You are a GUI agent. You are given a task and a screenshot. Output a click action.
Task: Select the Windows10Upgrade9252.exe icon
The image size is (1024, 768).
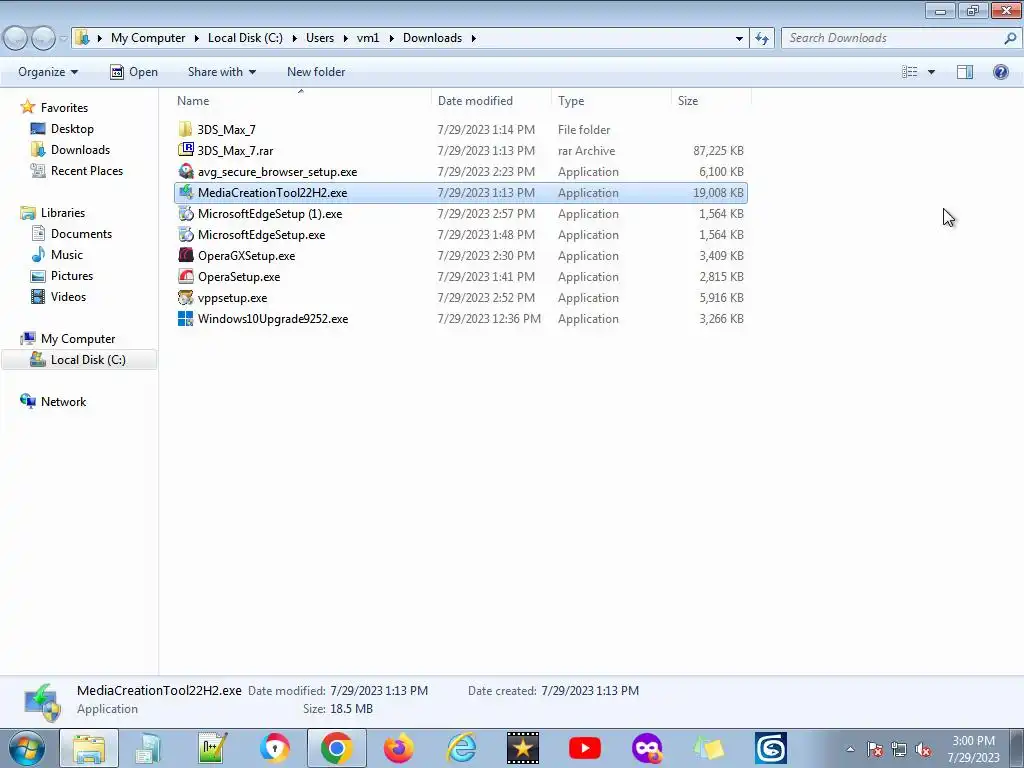click(x=185, y=318)
